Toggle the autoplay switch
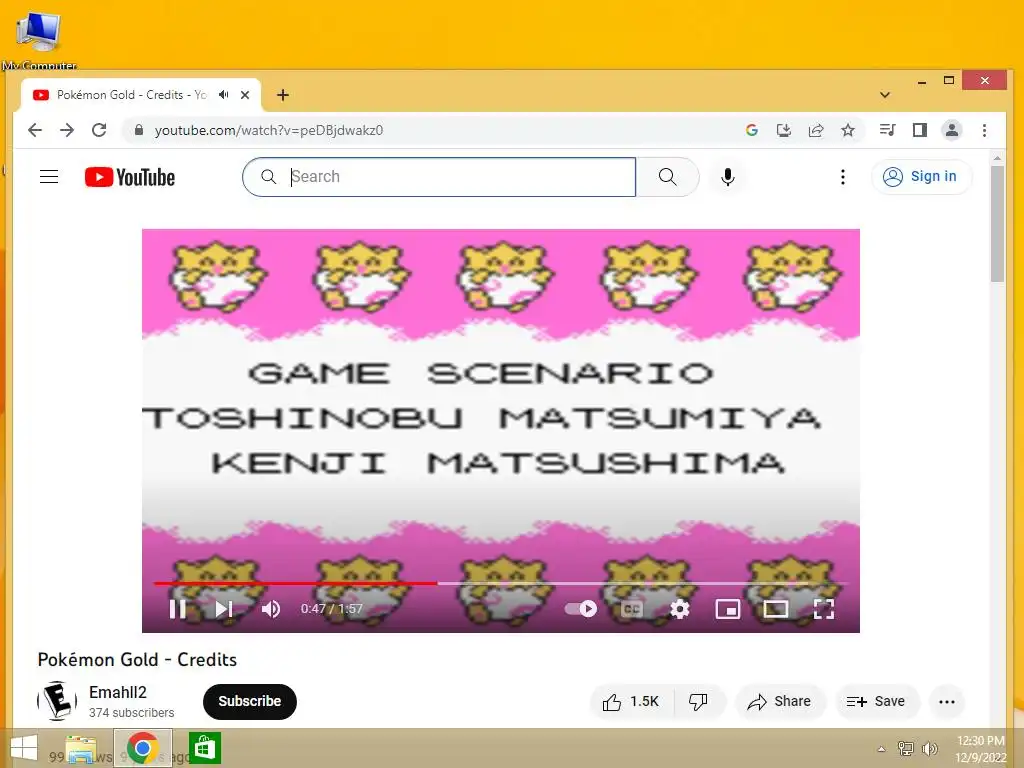The height and width of the screenshot is (768, 1024). [x=581, y=609]
